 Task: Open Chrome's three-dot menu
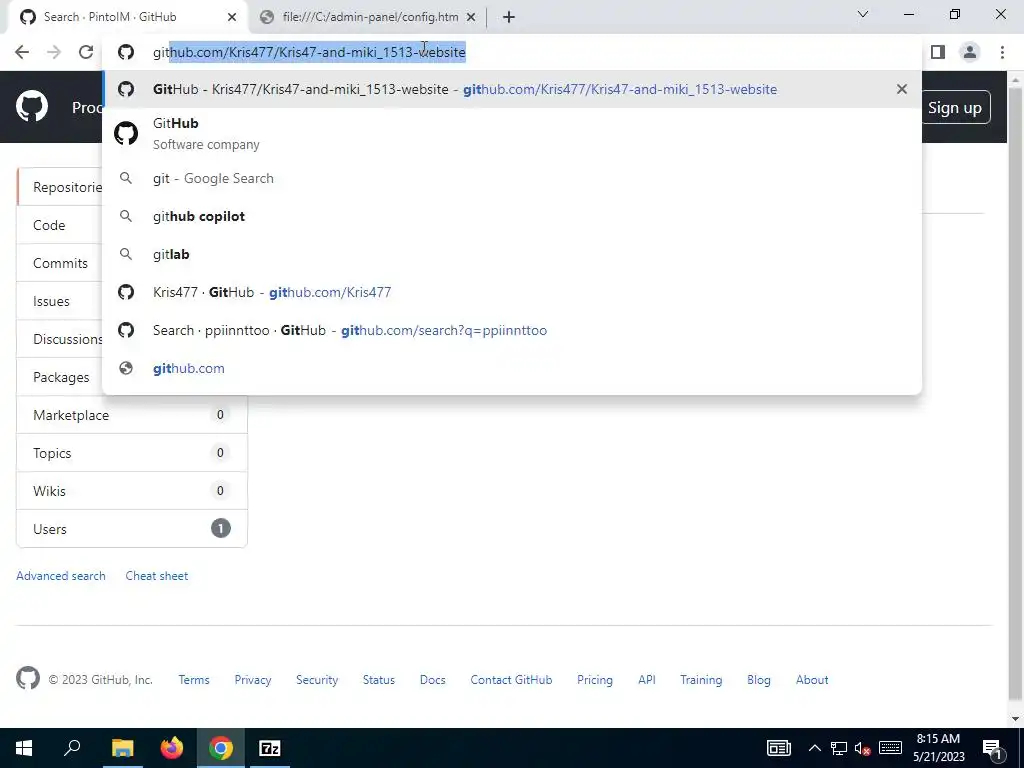coord(1002,52)
